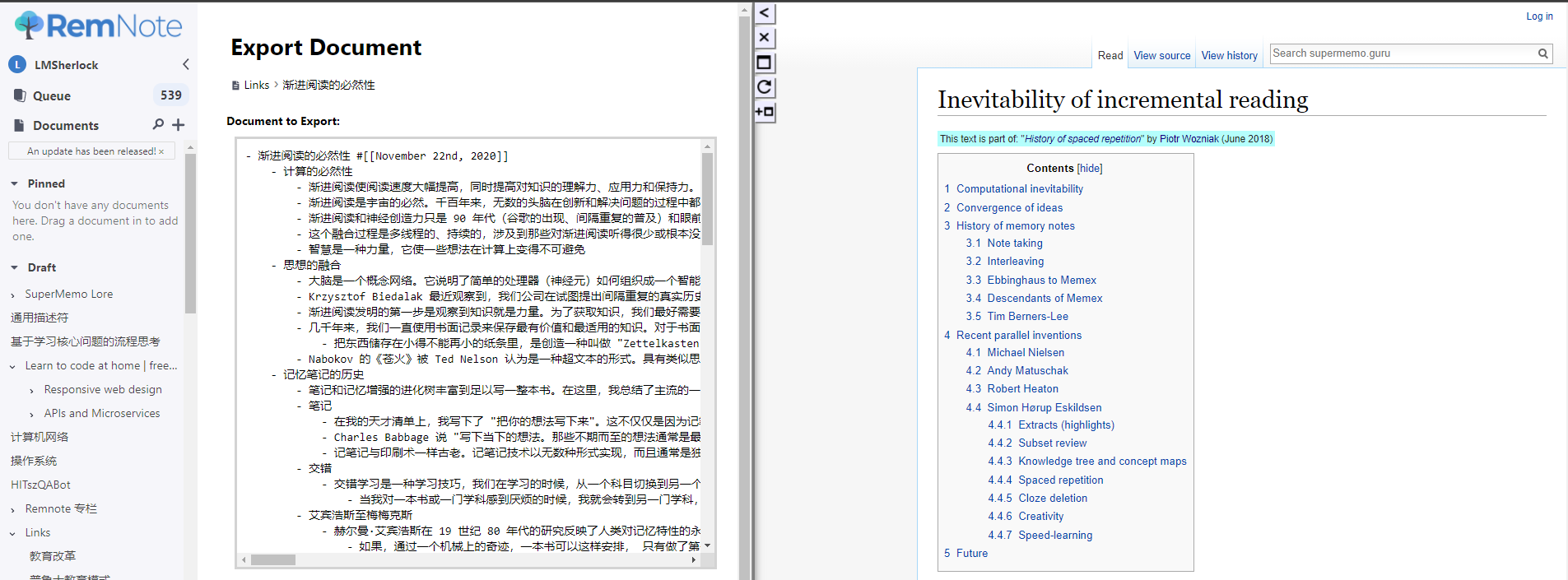Expand APIs and Microservices item
Screen dimensions: 1568x580
(x=31, y=414)
